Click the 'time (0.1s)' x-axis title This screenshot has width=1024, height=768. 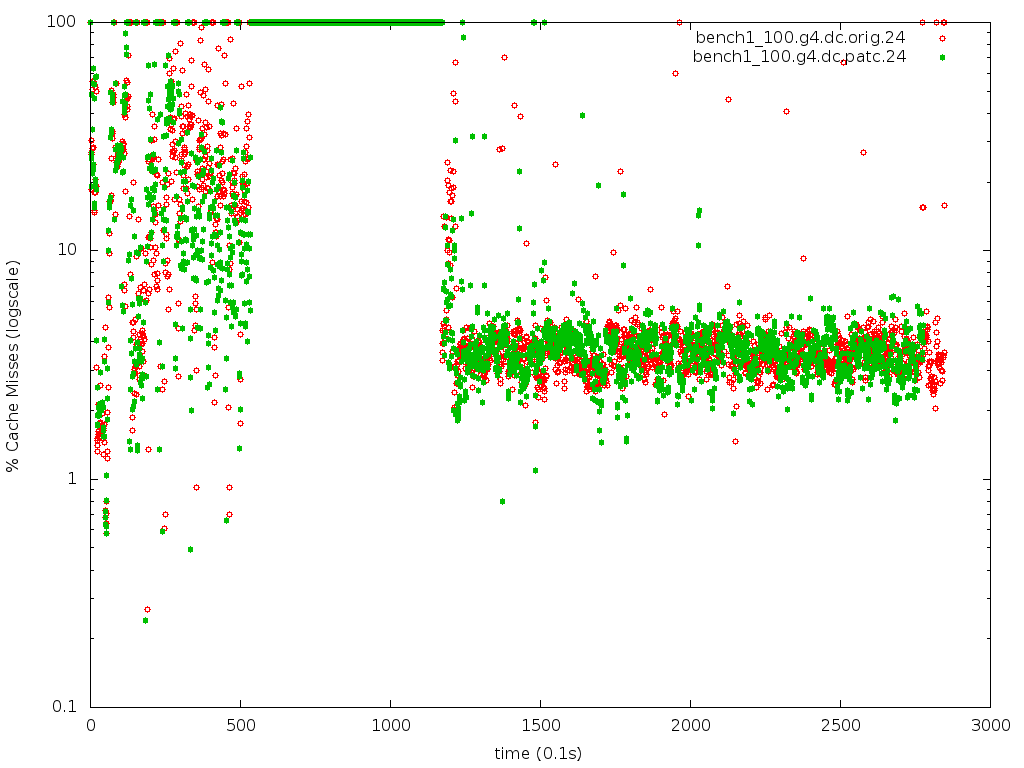tap(539, 752)
